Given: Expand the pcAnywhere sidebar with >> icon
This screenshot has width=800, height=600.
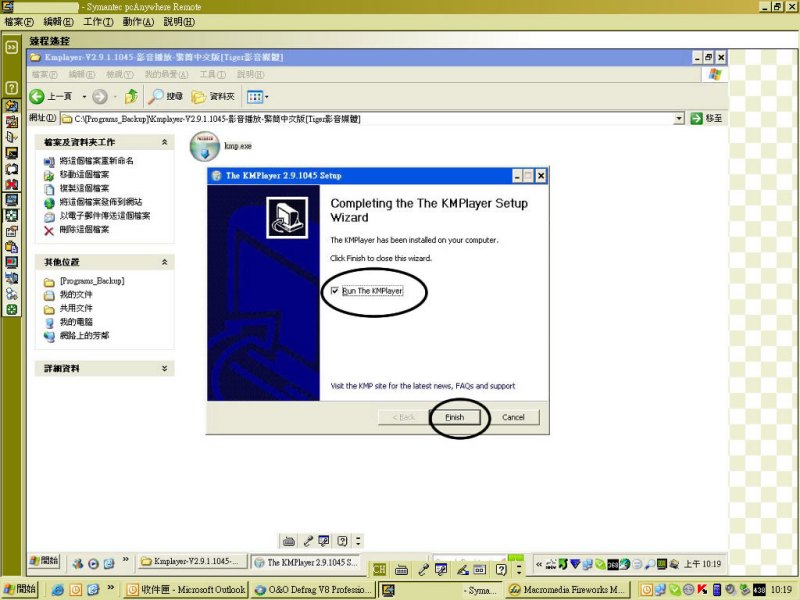Looking at the screenshot, I should [x=11, y=47].
